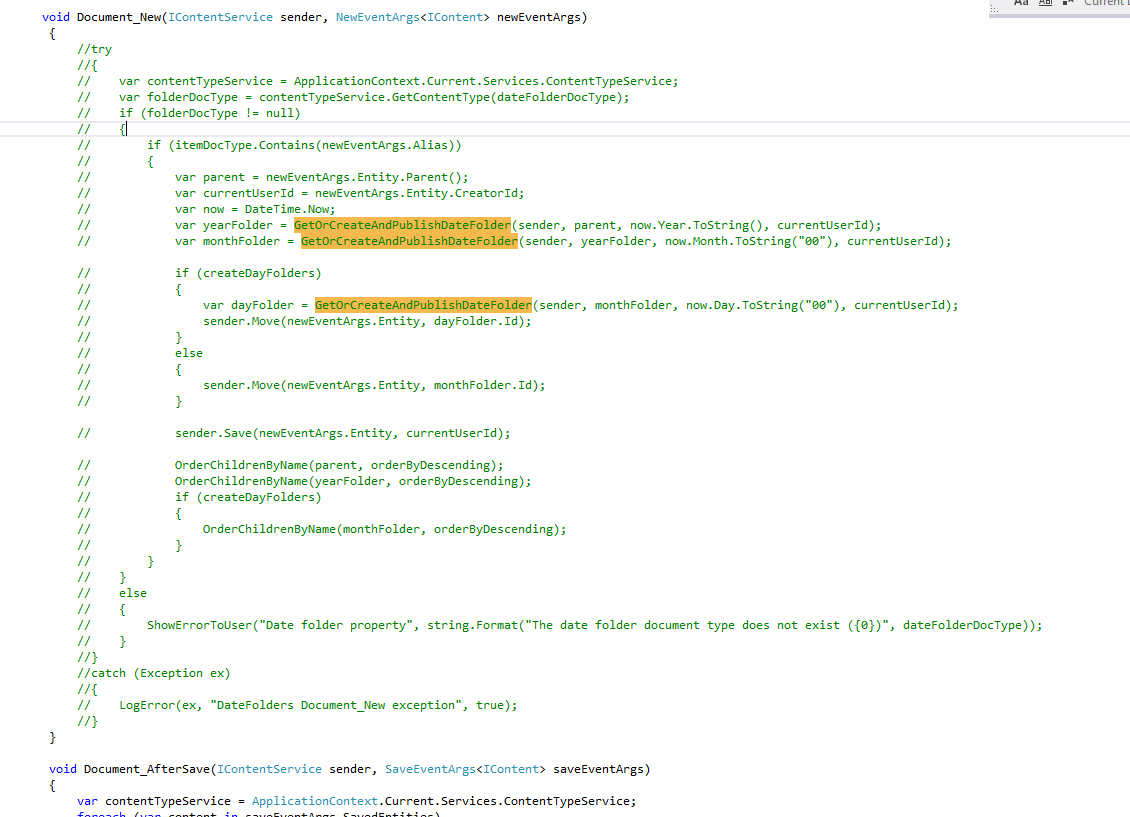1130x817 pixels.
Task: Click the 'else' comment before ShowErrorToUser
Action: [x=133, y=593]
